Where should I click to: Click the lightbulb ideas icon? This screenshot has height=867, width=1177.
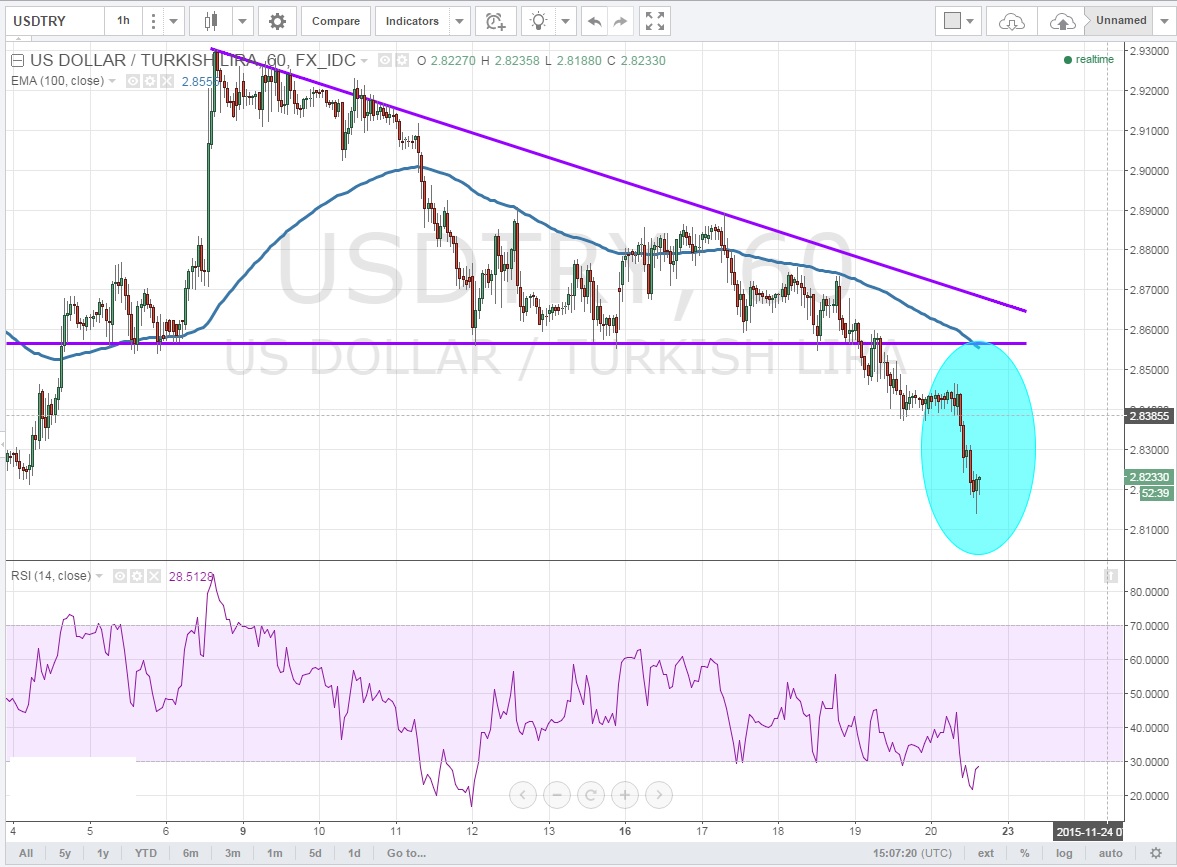coord(539,20)
